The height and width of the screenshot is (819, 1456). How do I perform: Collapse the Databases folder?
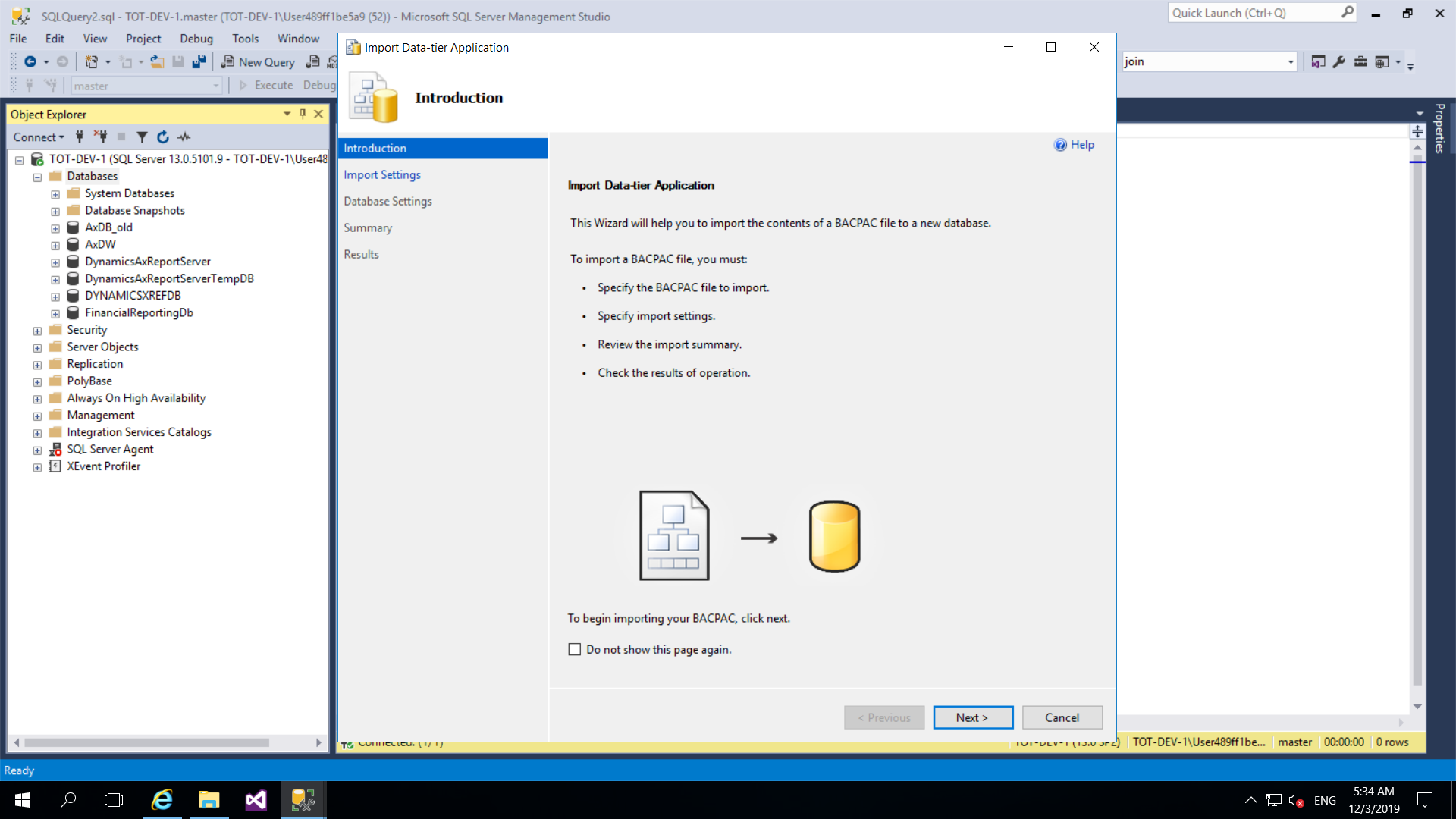tap(37, 177)
